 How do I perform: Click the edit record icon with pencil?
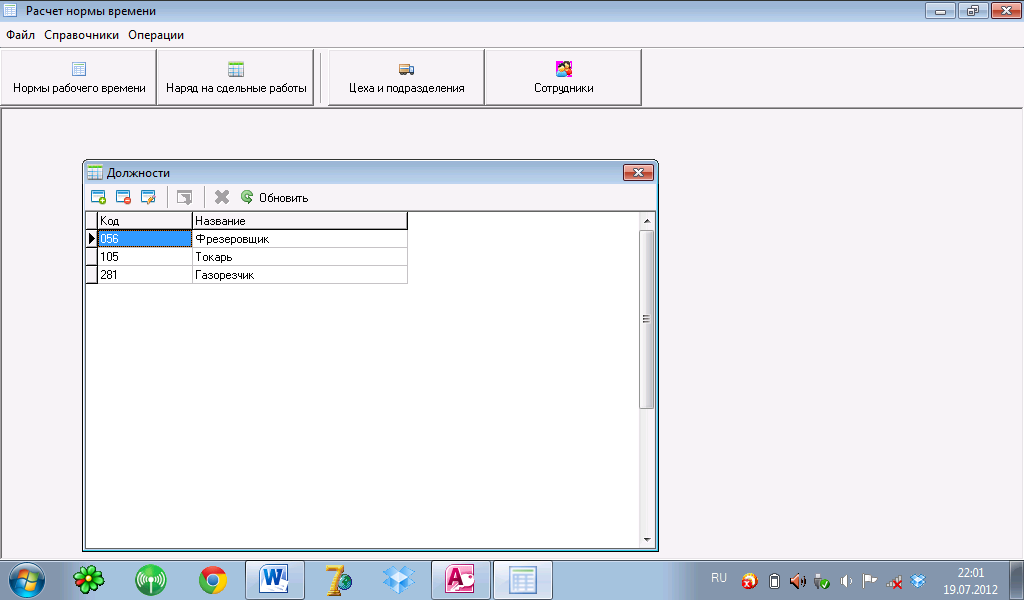148,197
